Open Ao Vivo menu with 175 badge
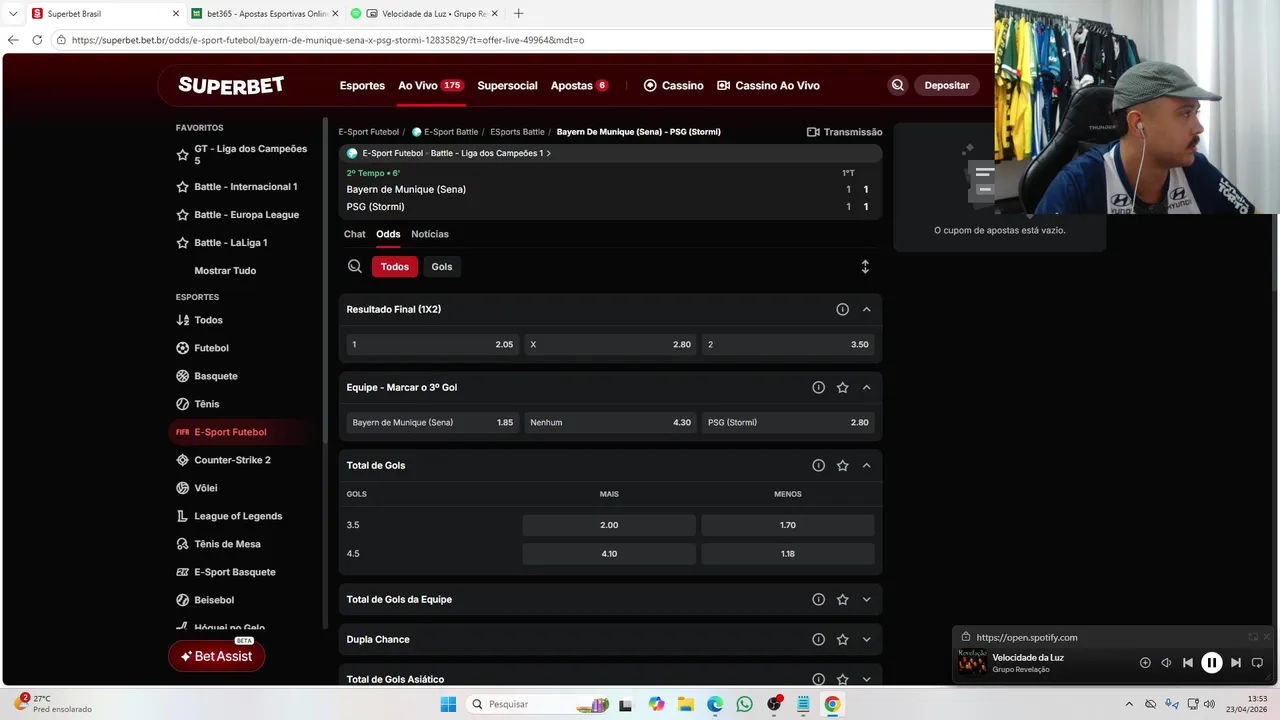The width and height of the screenshot is (1280, 720). click(x=430, y=86)
